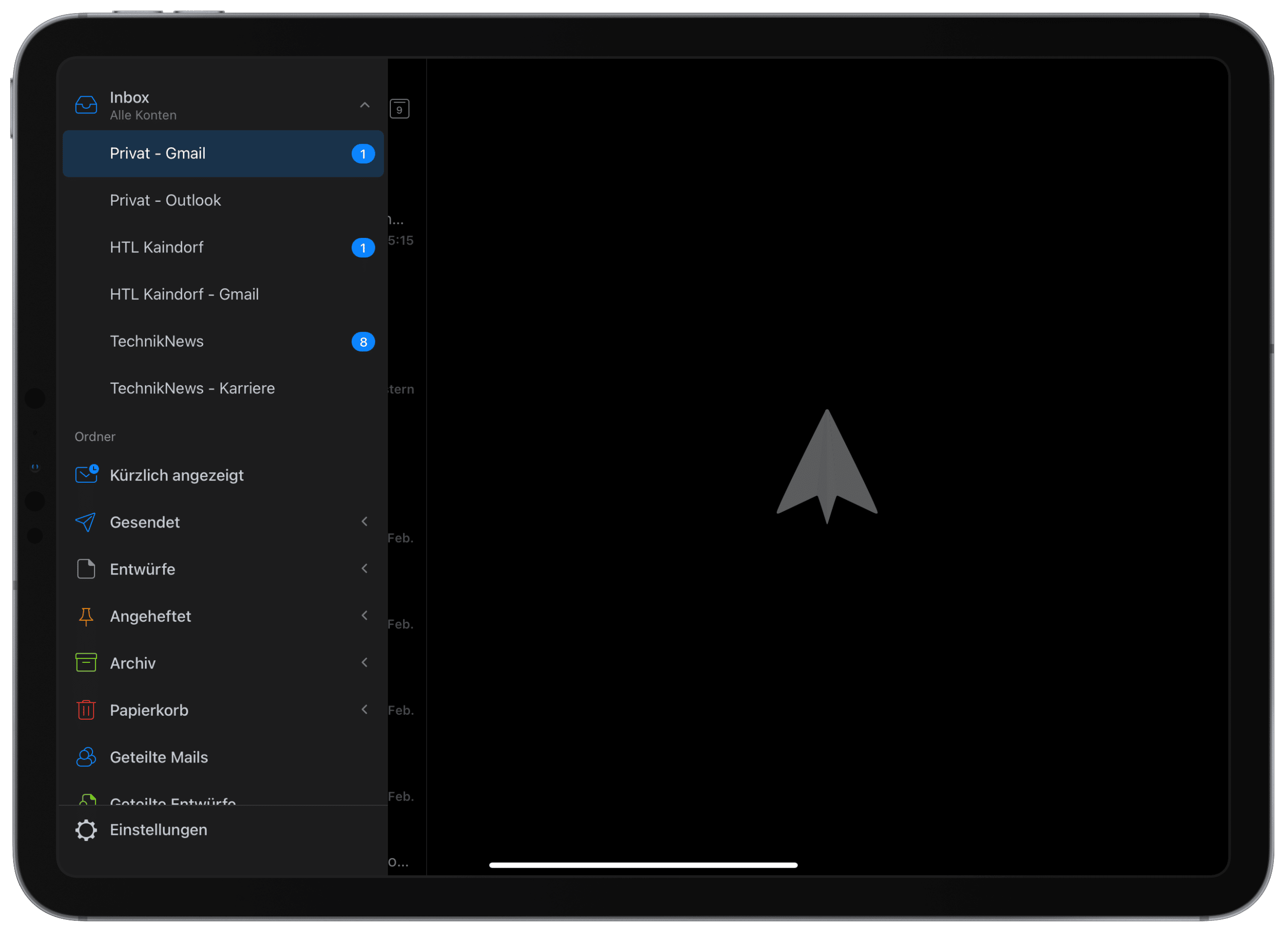1288x934 pixels.
Task: Open the TechnikNews inbox
Action: pyautogui.click(x=223, y=342)
